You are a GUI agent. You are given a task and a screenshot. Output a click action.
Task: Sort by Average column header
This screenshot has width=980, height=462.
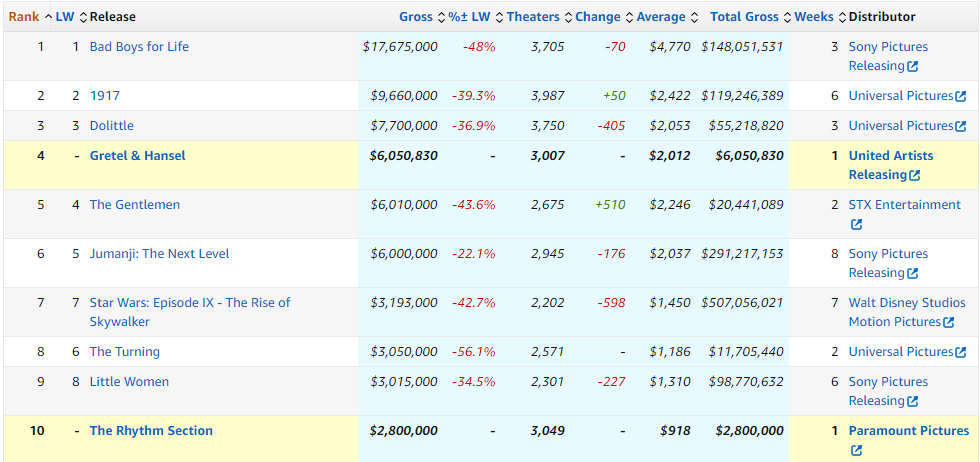661,17
